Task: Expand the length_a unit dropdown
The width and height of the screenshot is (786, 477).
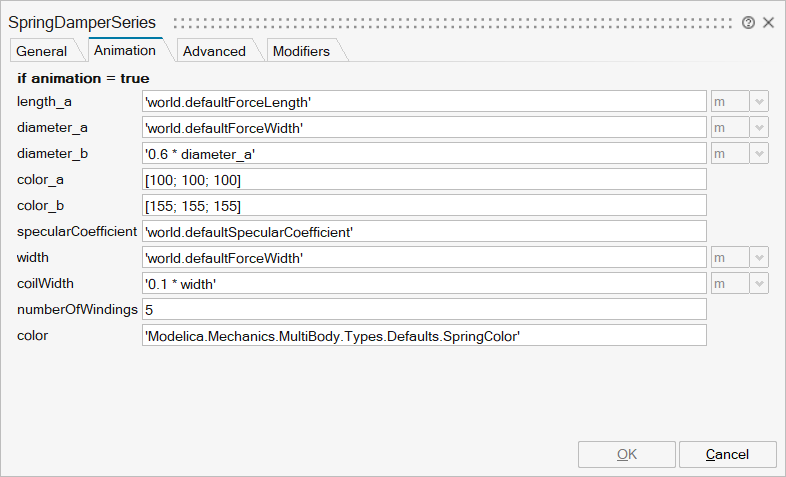Action: [759, 101]
